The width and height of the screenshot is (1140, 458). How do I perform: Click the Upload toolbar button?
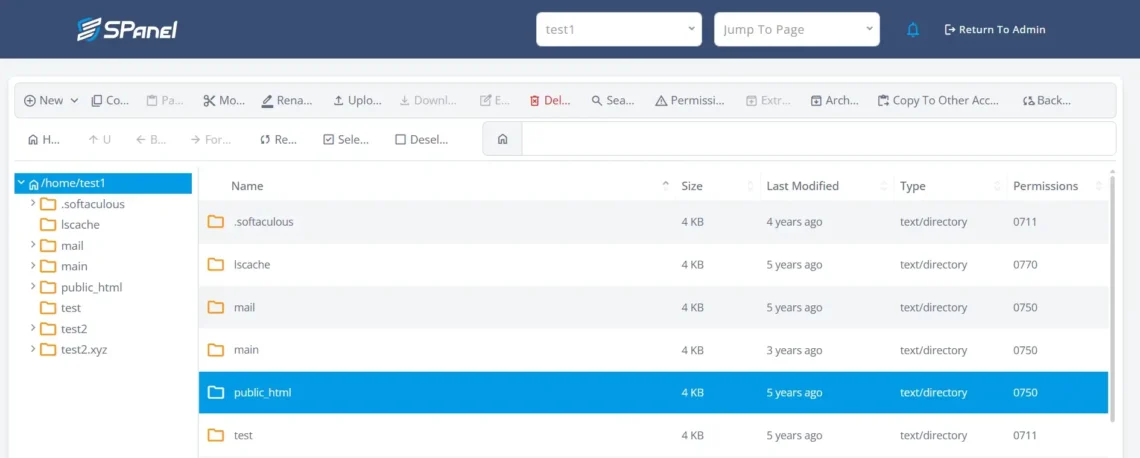click(358, 100)
